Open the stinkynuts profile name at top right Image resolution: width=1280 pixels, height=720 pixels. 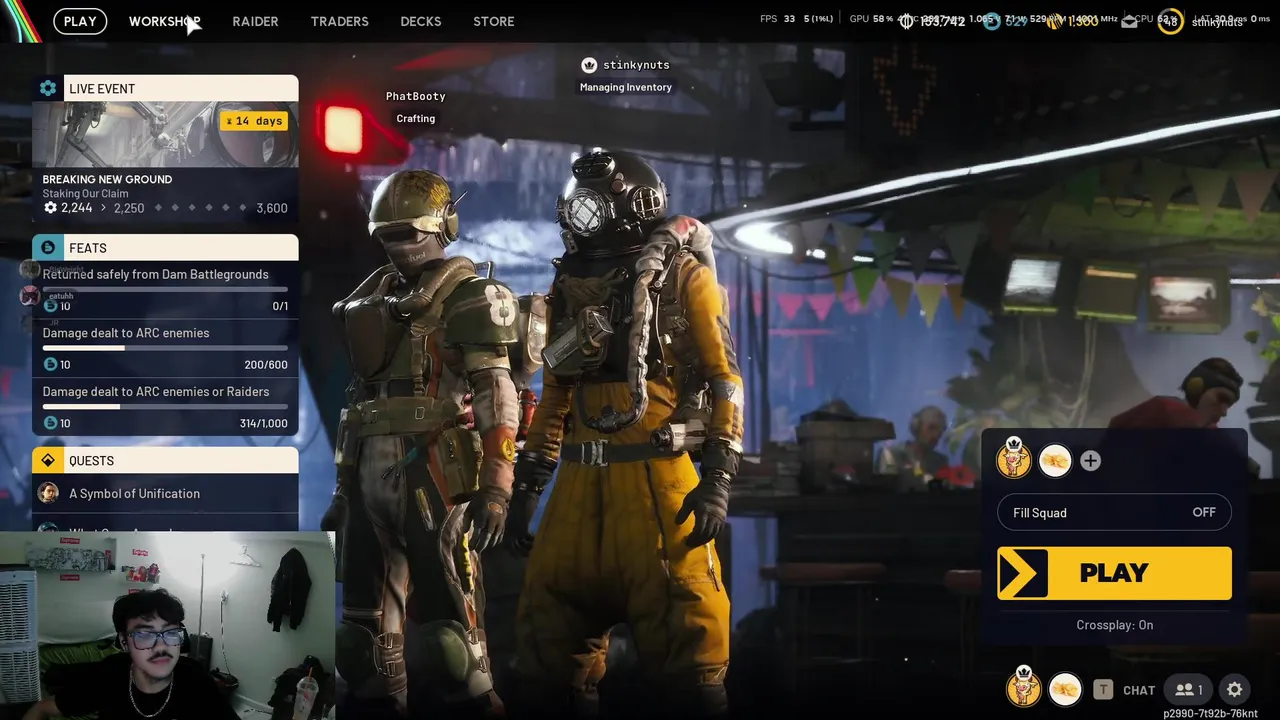click(x=1217, y=22)
